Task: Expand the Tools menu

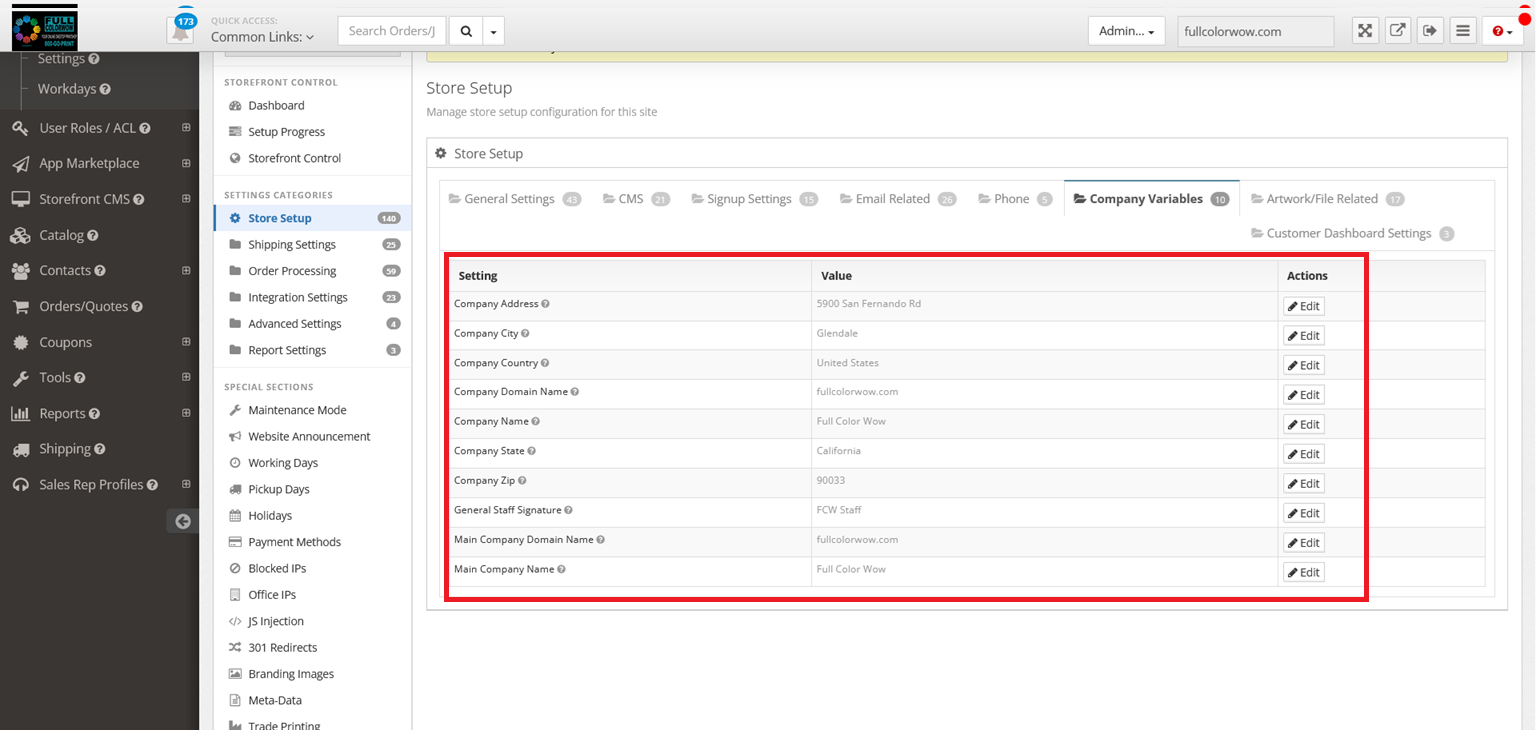Action: tap(186, 377)
